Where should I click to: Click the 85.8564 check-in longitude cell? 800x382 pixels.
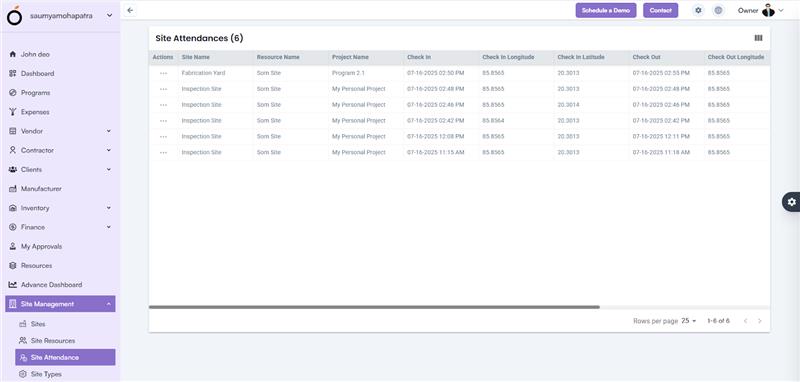click(493, 121)
